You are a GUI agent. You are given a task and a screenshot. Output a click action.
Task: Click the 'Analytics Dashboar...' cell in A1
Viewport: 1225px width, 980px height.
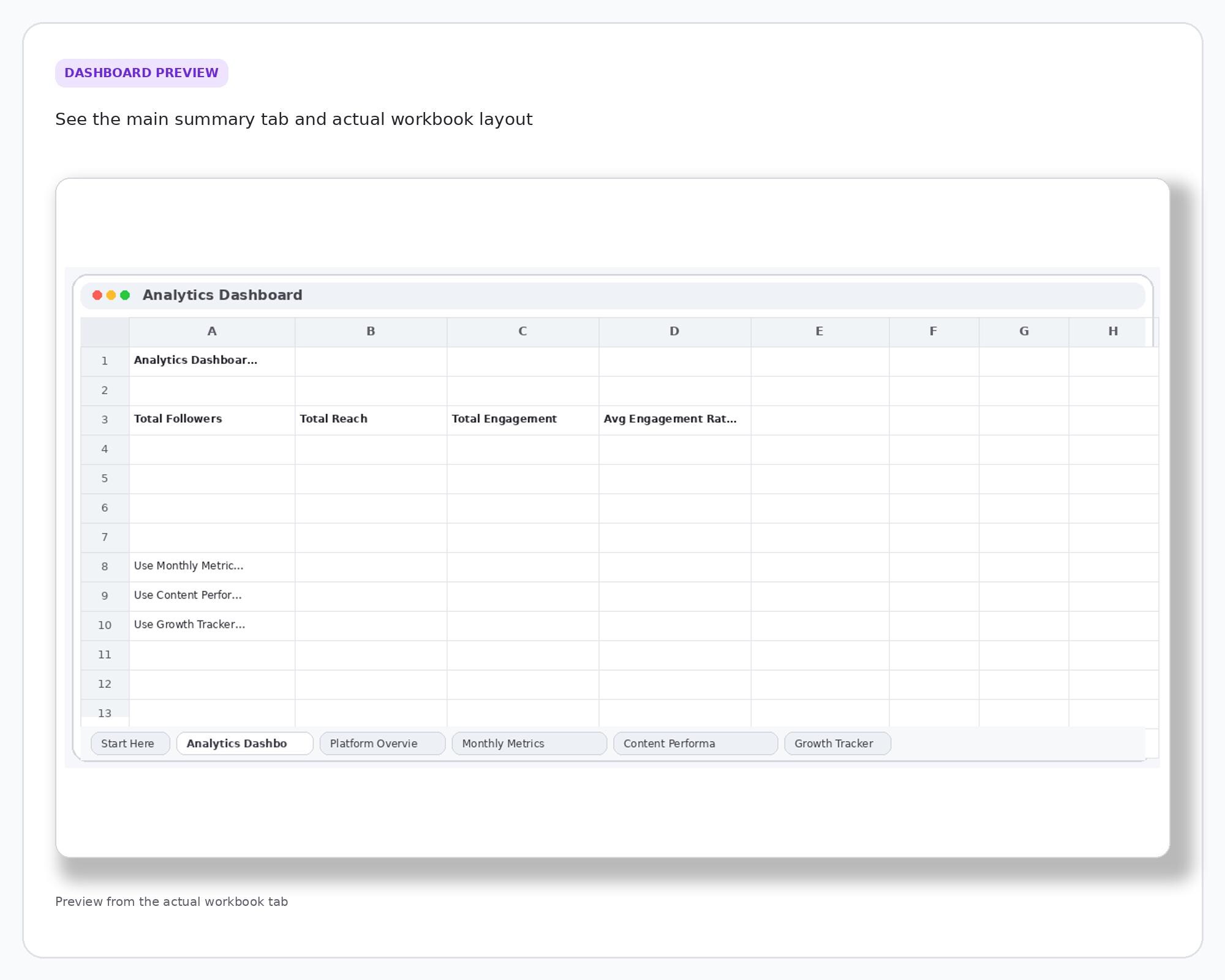coord(212,361)
